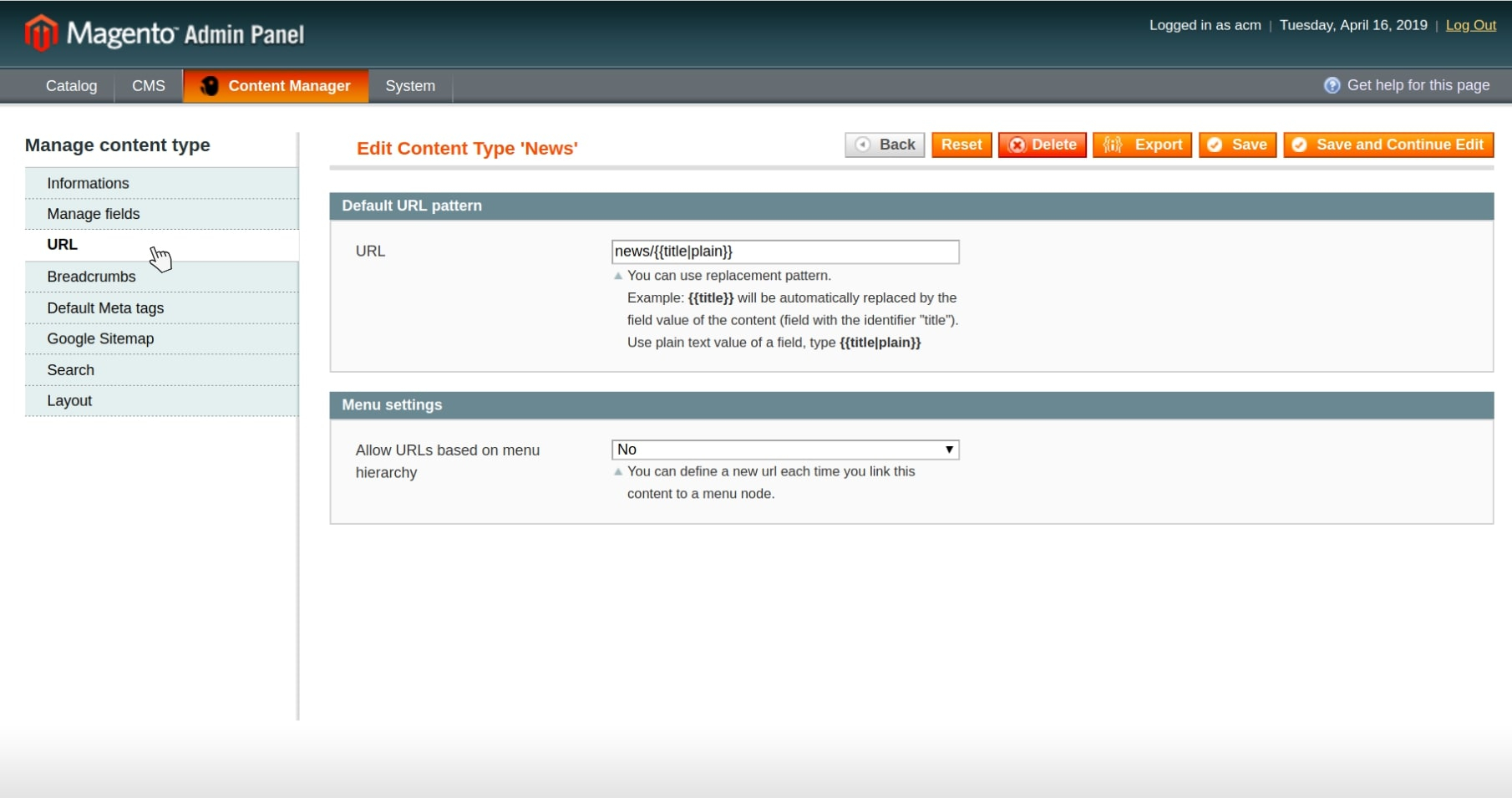The image size is (1512, 798).
Task: Click the Magento logo icon
Action: coord(41,33)
